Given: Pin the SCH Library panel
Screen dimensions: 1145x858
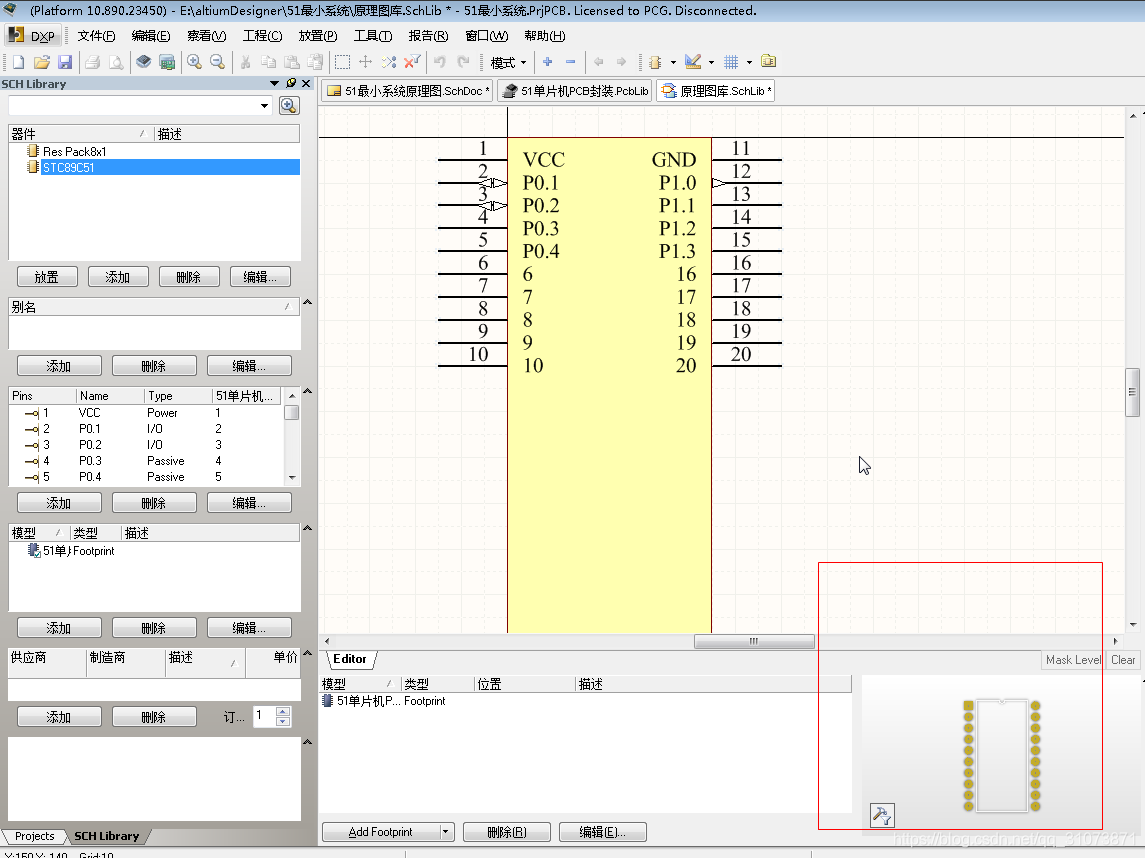Looking at the screenshot, I should click(291, 84).
